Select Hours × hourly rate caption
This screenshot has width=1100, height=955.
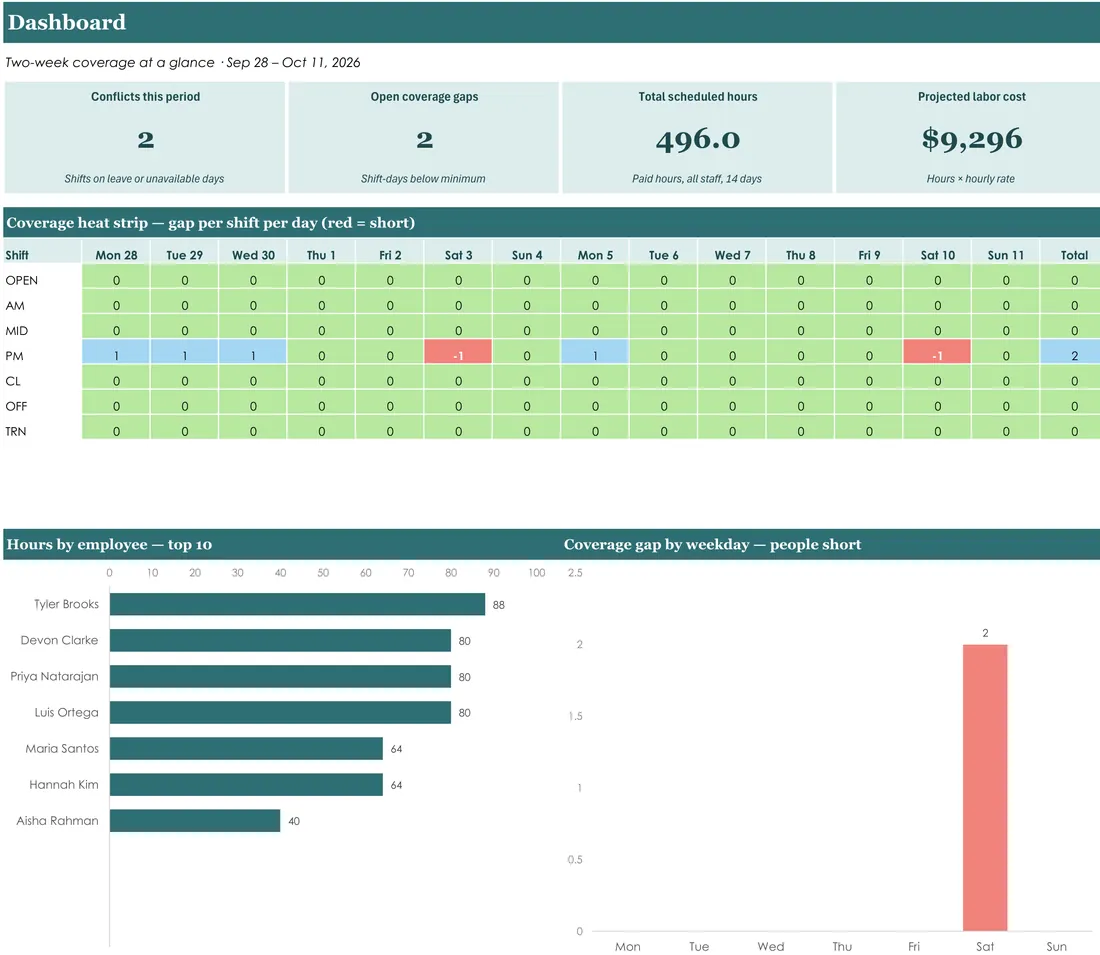pos(970,179)
